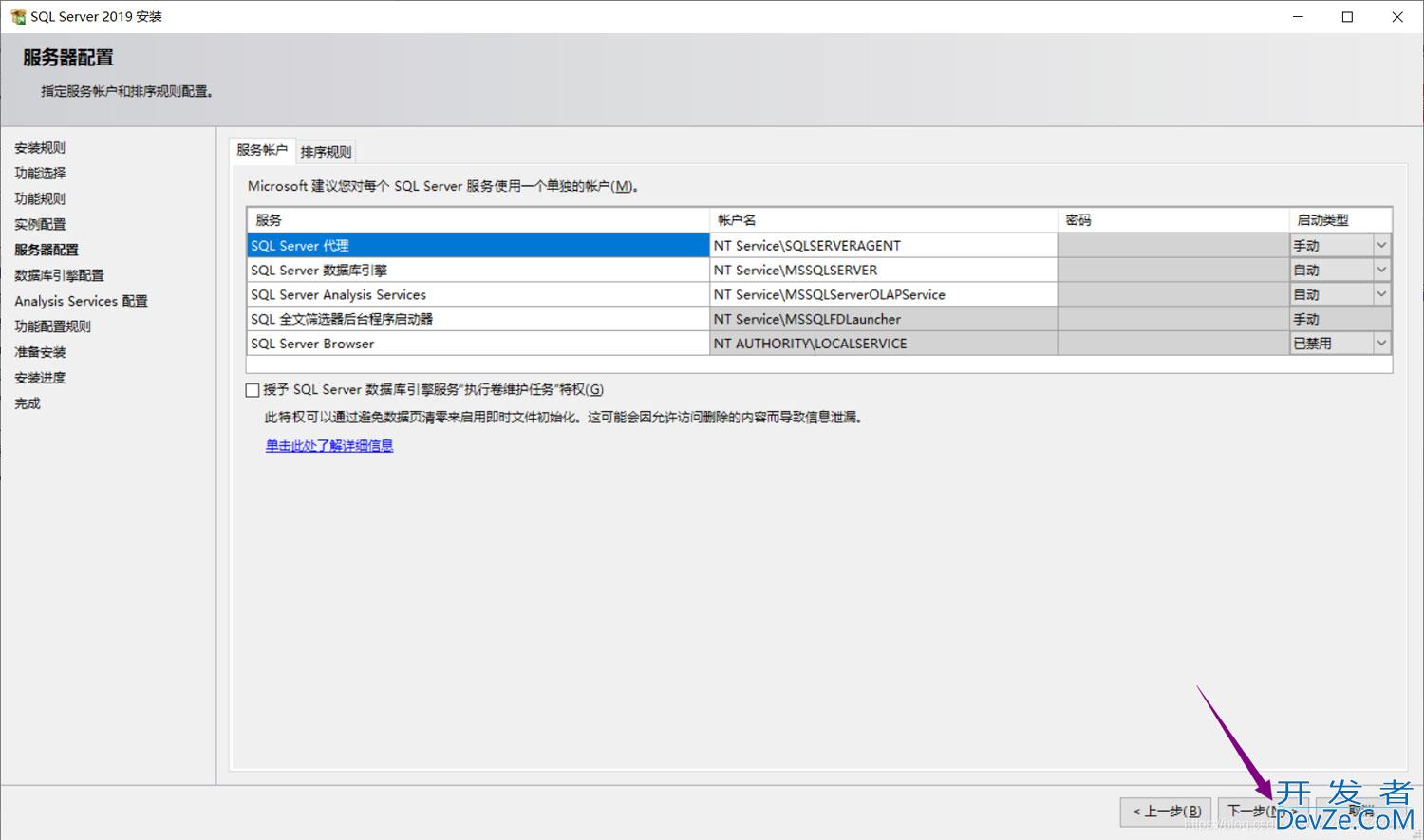Viewport: 1424px width, 840px height.
Task: Enable the 执行卷维护任务 privilege checkbox
Action: 253,390
